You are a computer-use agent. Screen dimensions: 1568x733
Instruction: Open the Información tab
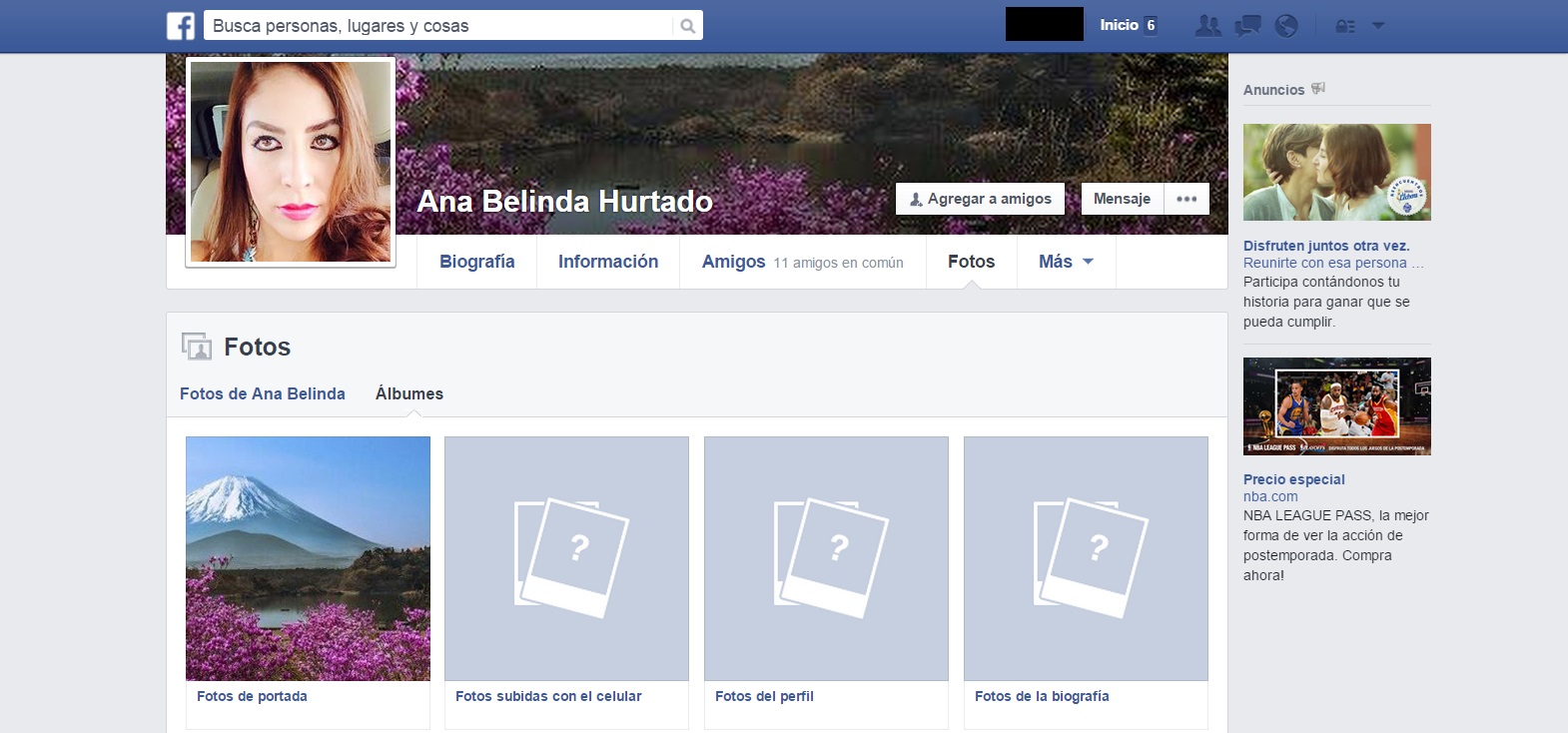(x=608, y=262)
